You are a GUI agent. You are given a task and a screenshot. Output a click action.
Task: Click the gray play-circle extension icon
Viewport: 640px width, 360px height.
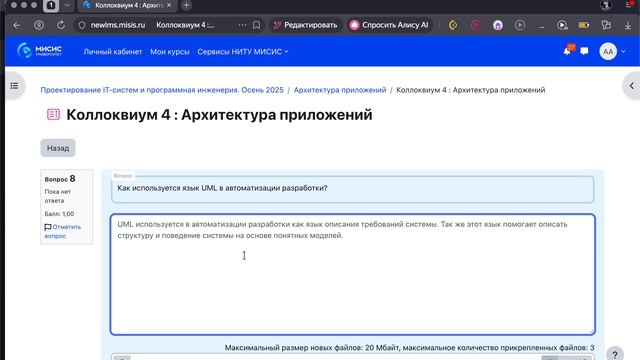click(520, 25)
